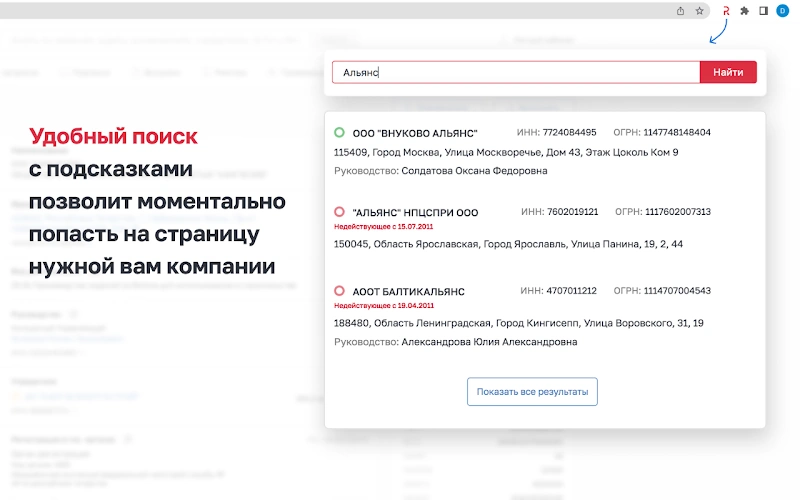Image resolution: width=800 pixels, height=500 pixels.
Task: Bookmark page with the star icon
Action: pyautogui.click(x=699, y=11)
